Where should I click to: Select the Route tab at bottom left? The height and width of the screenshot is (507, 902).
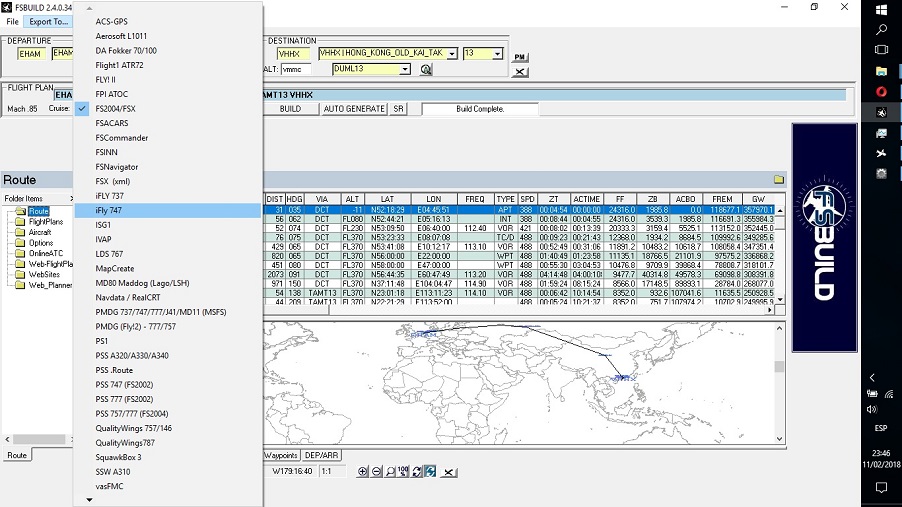[x=17, y=455]
